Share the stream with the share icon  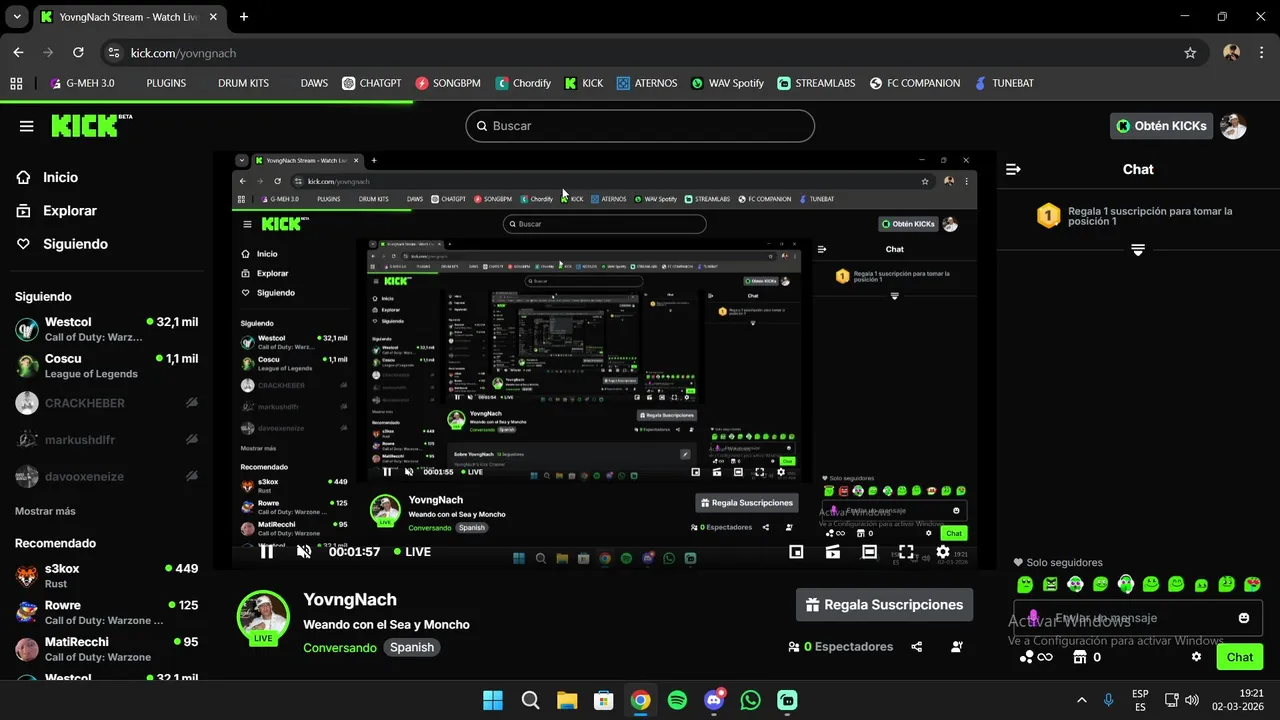point(917,647)
